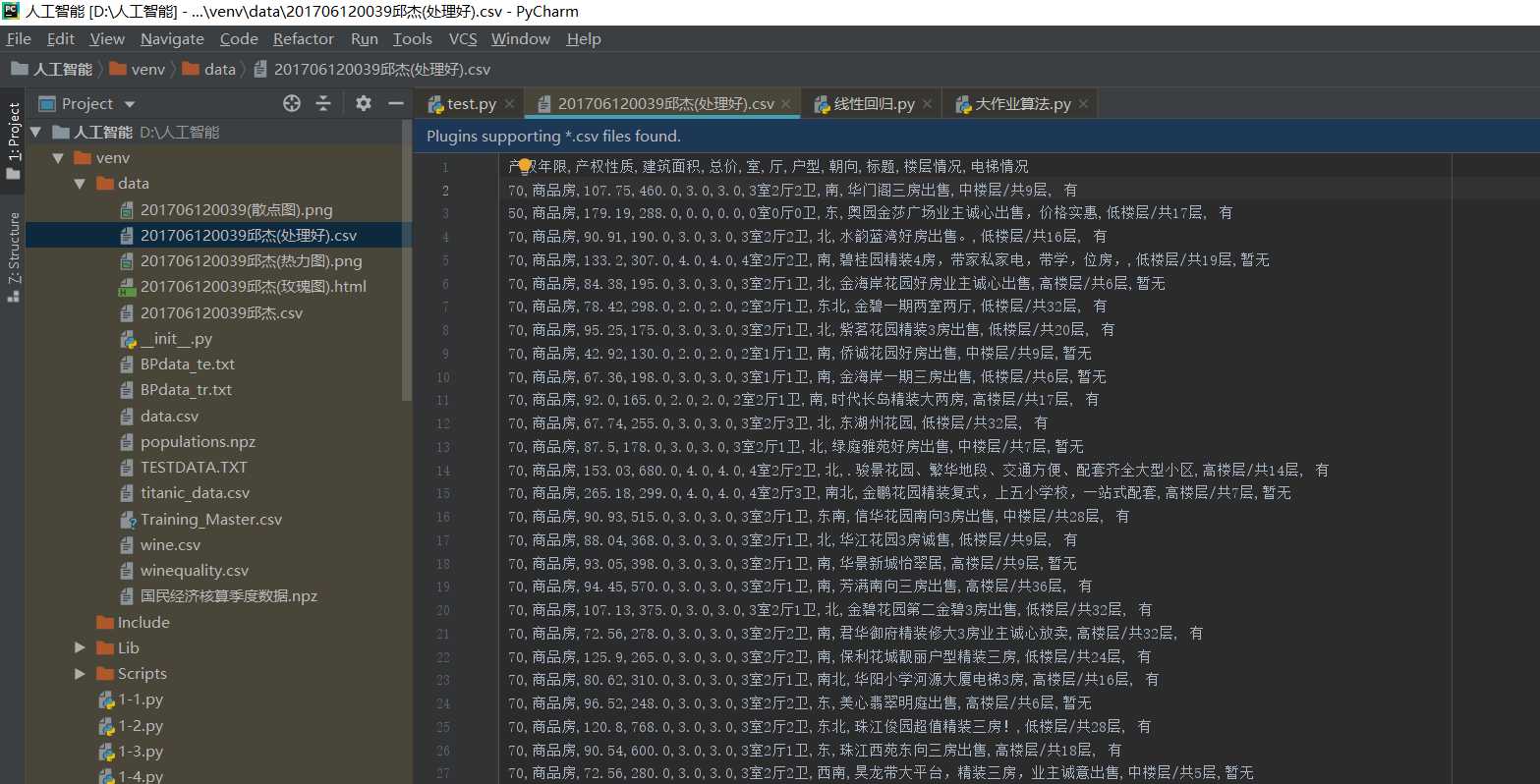Open the Window menu

point(521,39)
